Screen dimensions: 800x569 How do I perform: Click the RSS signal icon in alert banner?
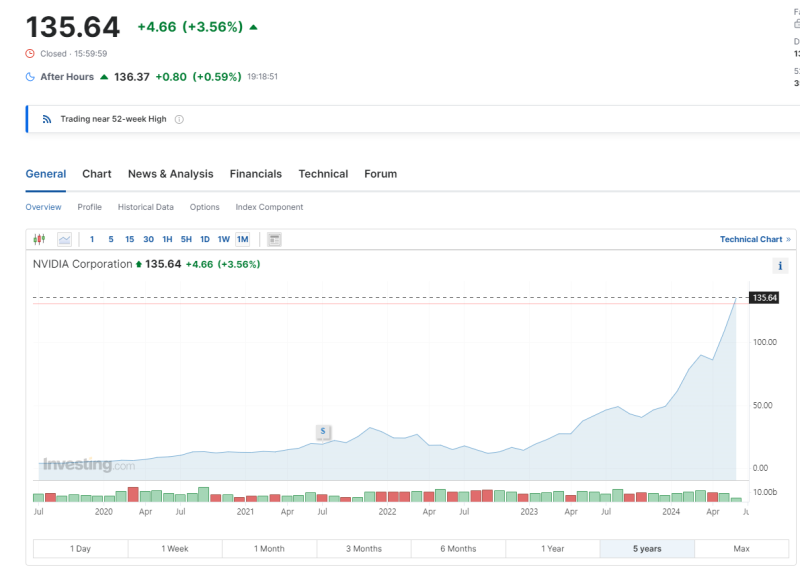pos(47,119)
